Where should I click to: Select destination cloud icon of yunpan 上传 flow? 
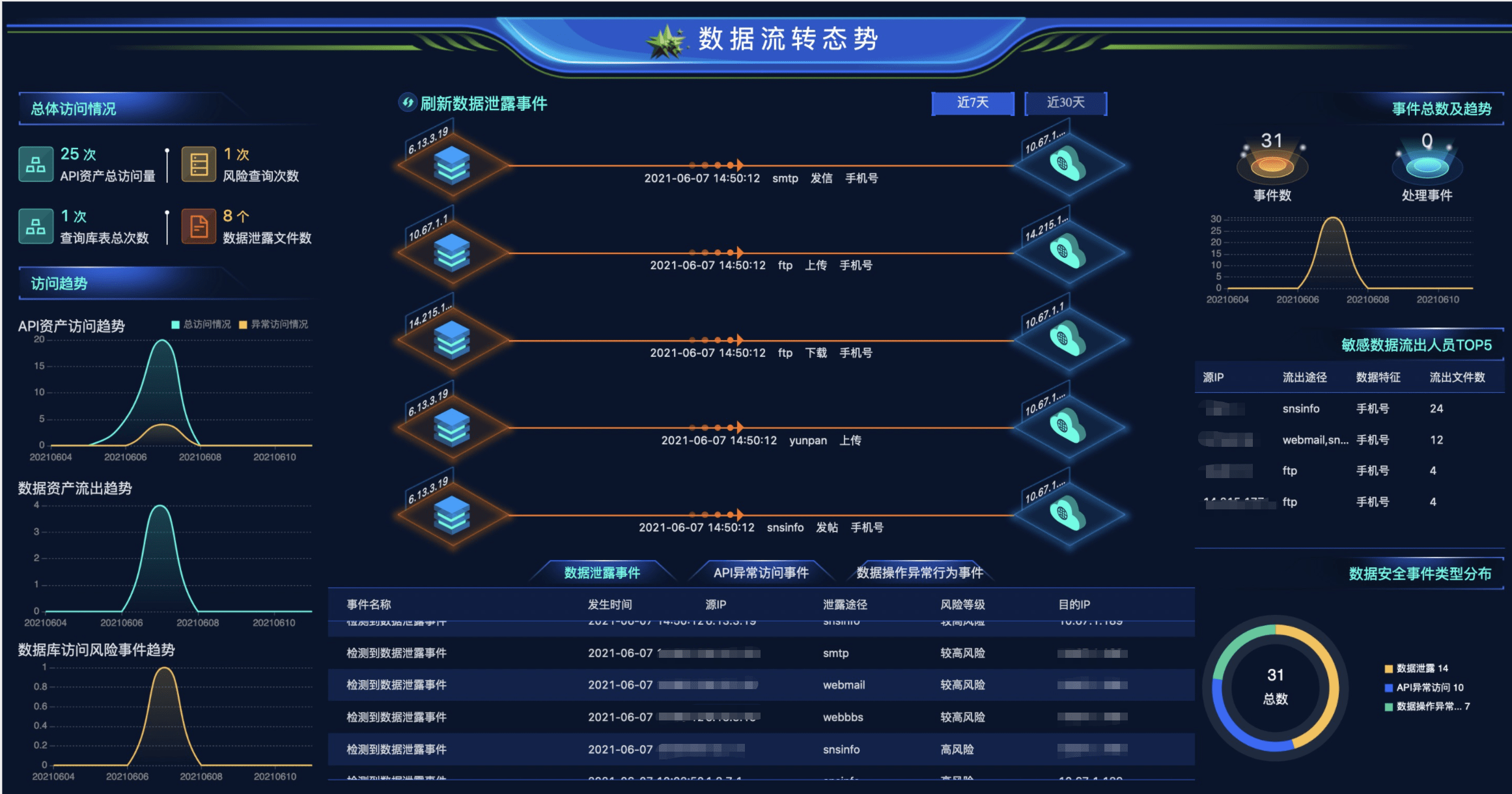click(x=1068, y=426)
